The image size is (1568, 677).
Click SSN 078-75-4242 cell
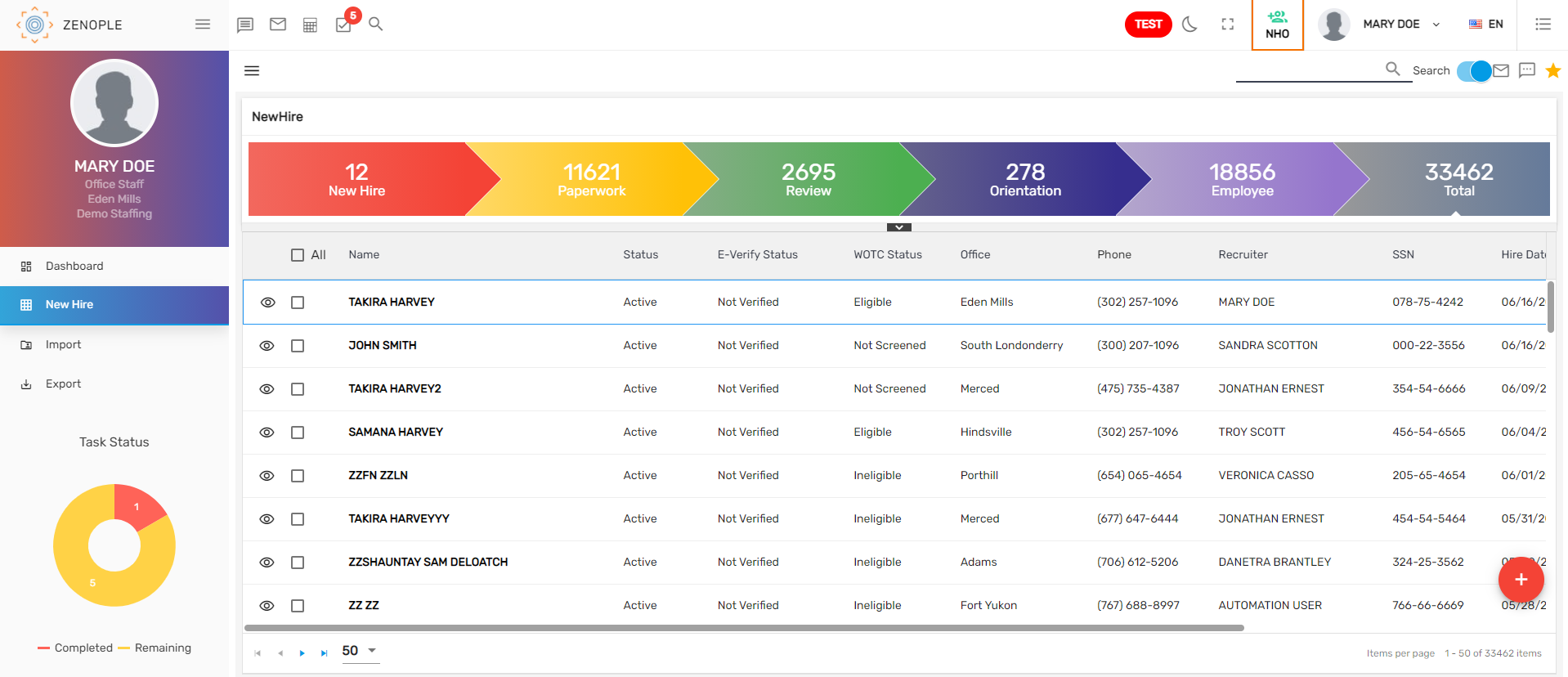1427,303
